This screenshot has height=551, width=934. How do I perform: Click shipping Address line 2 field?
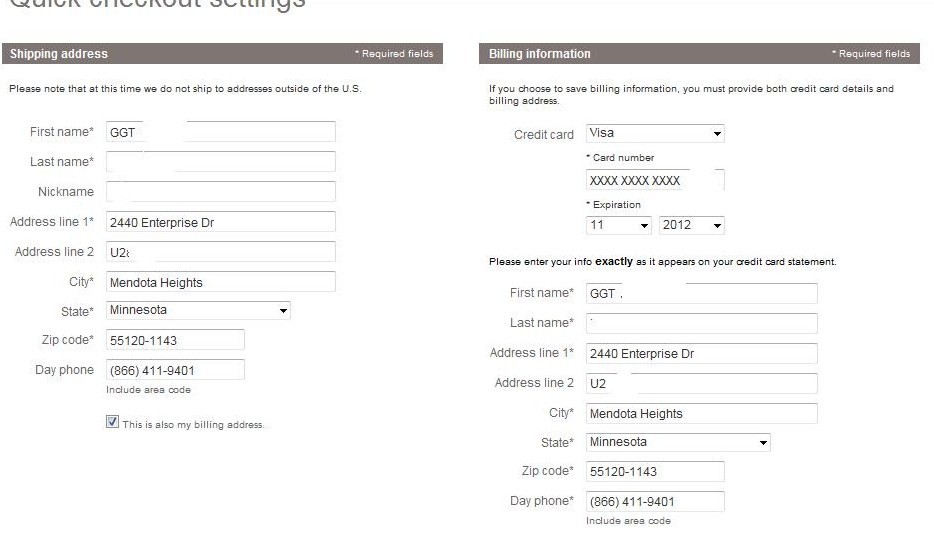click(220, 252)
